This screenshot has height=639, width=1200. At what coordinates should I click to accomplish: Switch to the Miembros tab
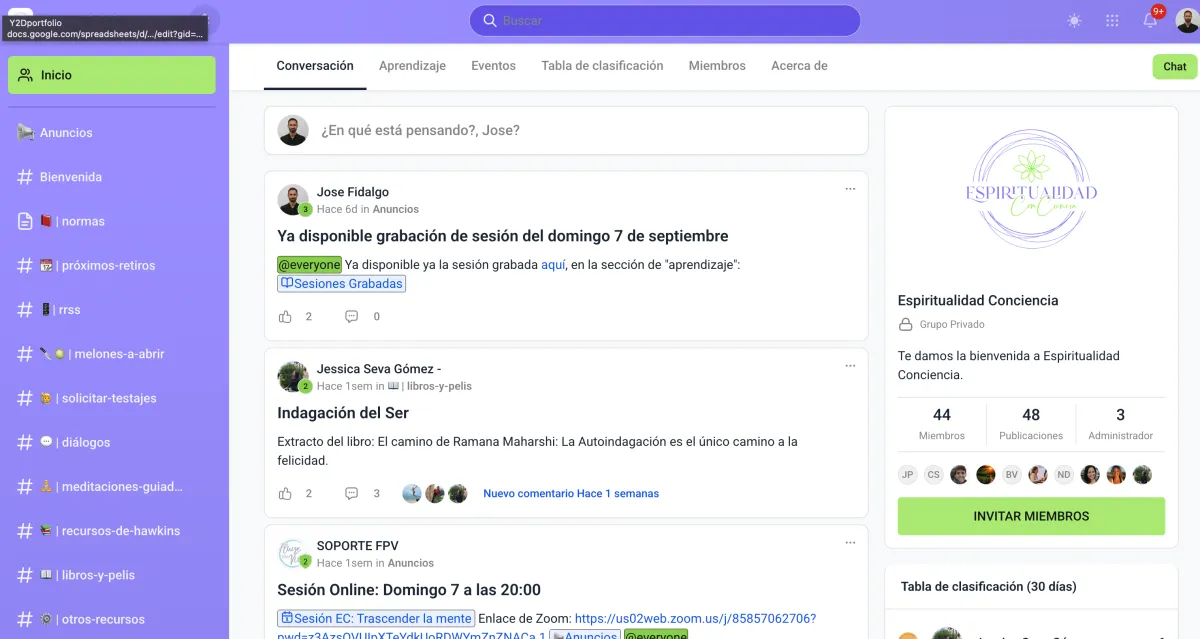717,66
